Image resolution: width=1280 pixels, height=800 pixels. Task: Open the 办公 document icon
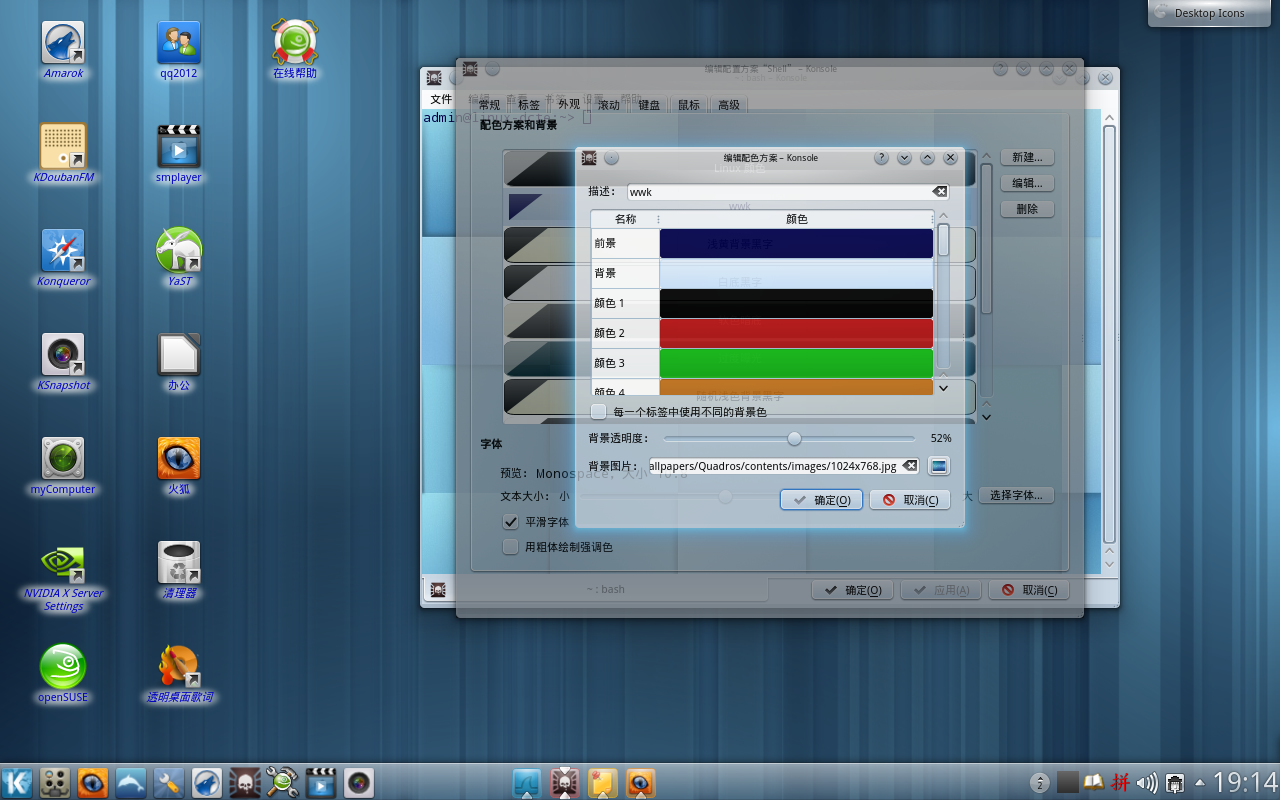point(179,360)
